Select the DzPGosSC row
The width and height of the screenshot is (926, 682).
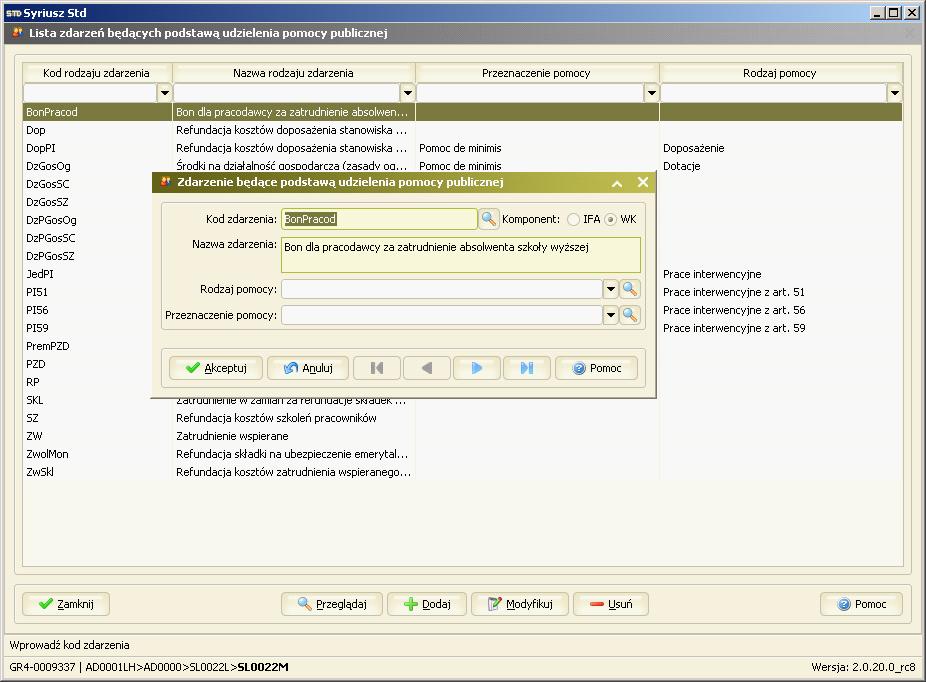point(87,238)
